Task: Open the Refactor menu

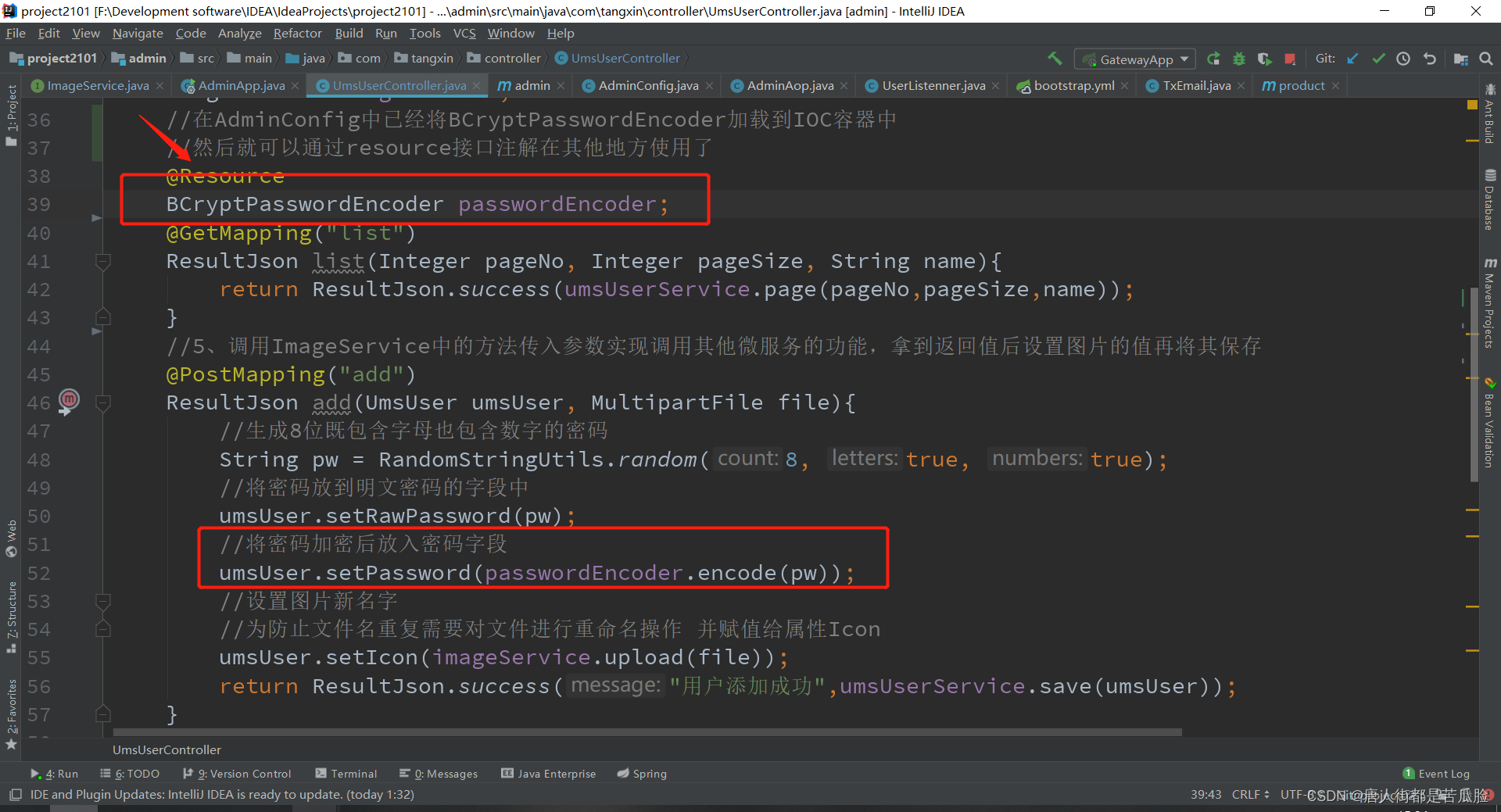Action: pyautogui.click(x=297, y=34)
